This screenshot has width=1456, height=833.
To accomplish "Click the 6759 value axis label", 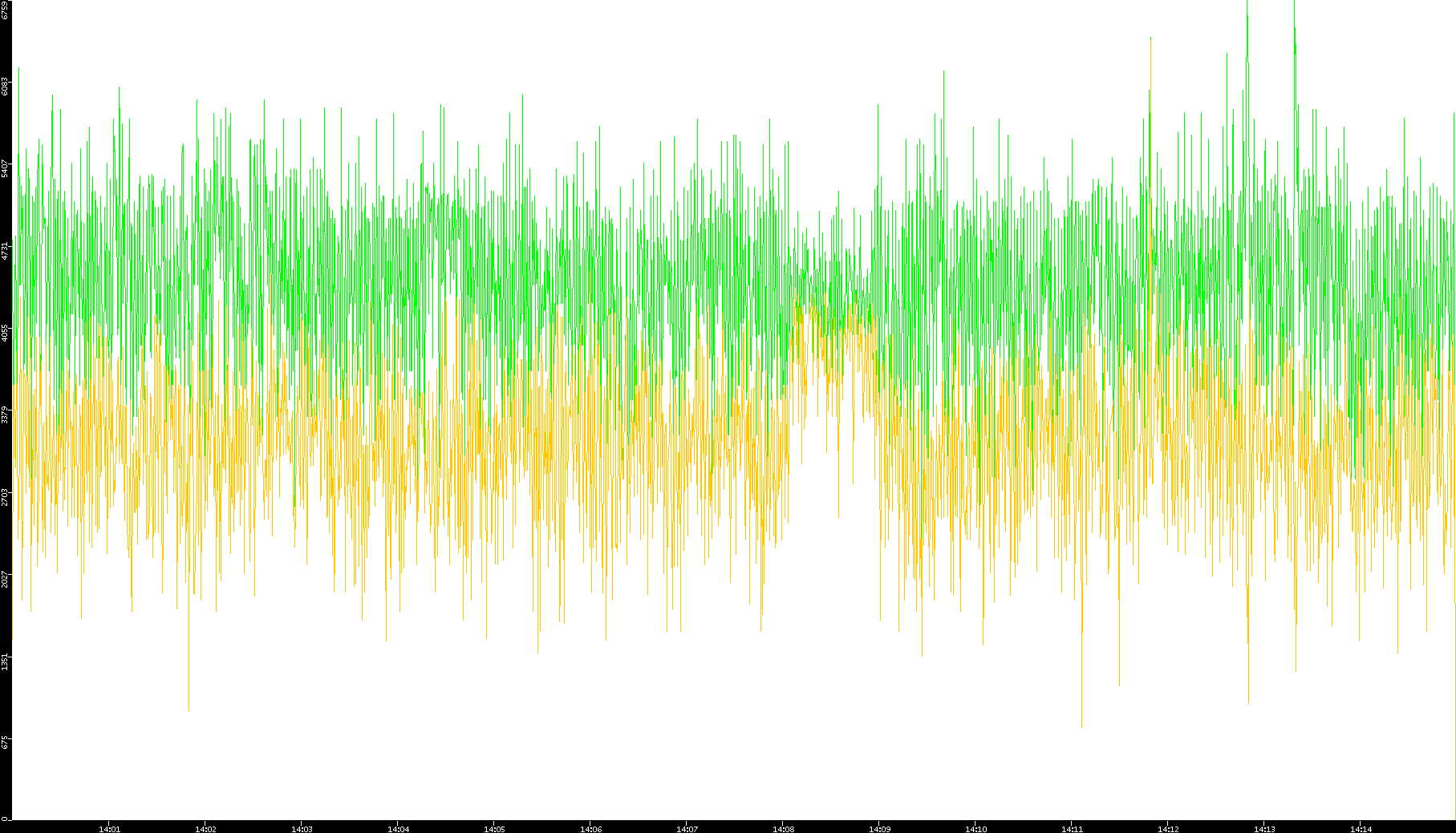I will pos(6,10).
